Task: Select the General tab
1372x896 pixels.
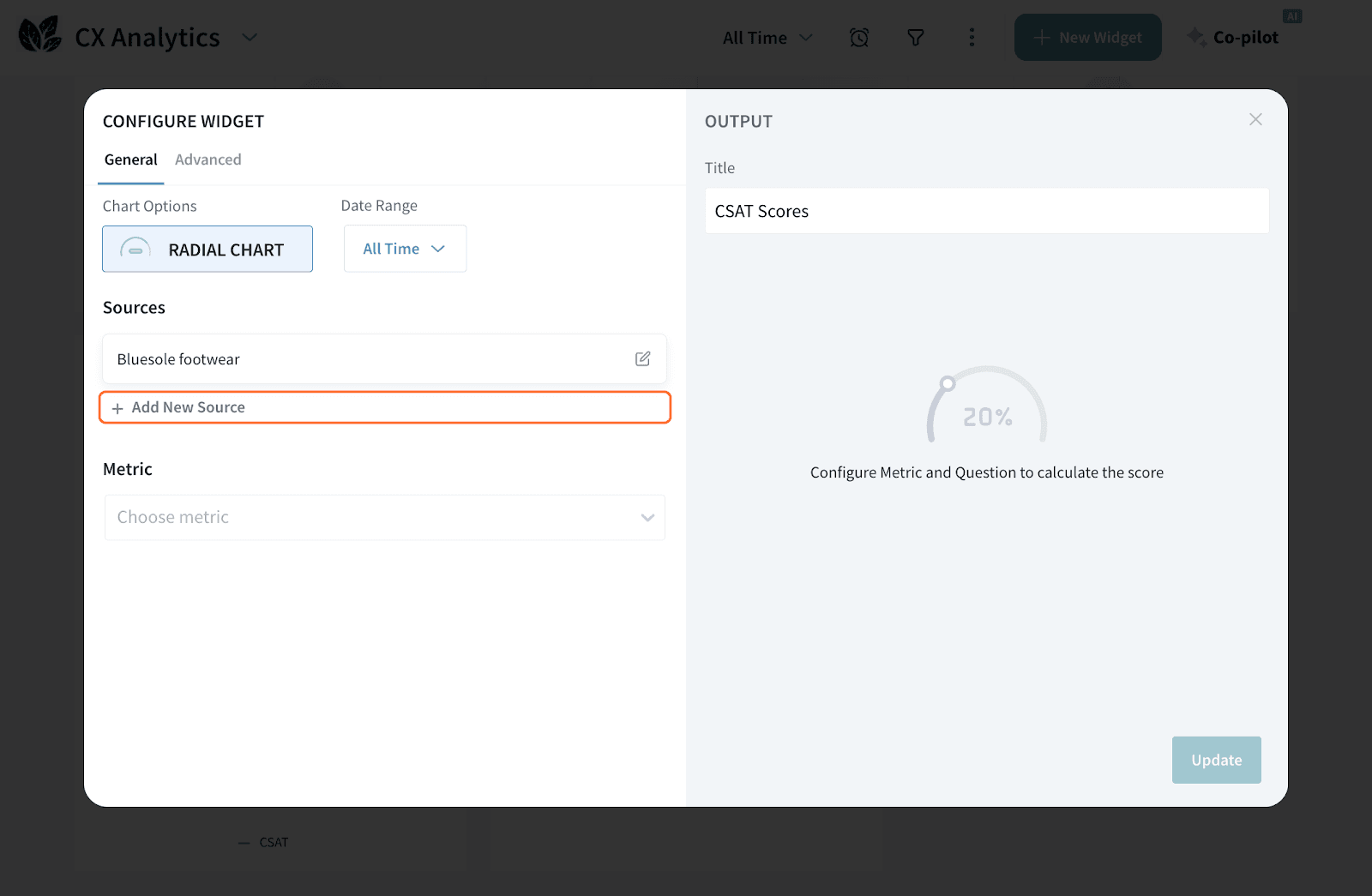Action: pyautogui.click(x=130, y=159)
